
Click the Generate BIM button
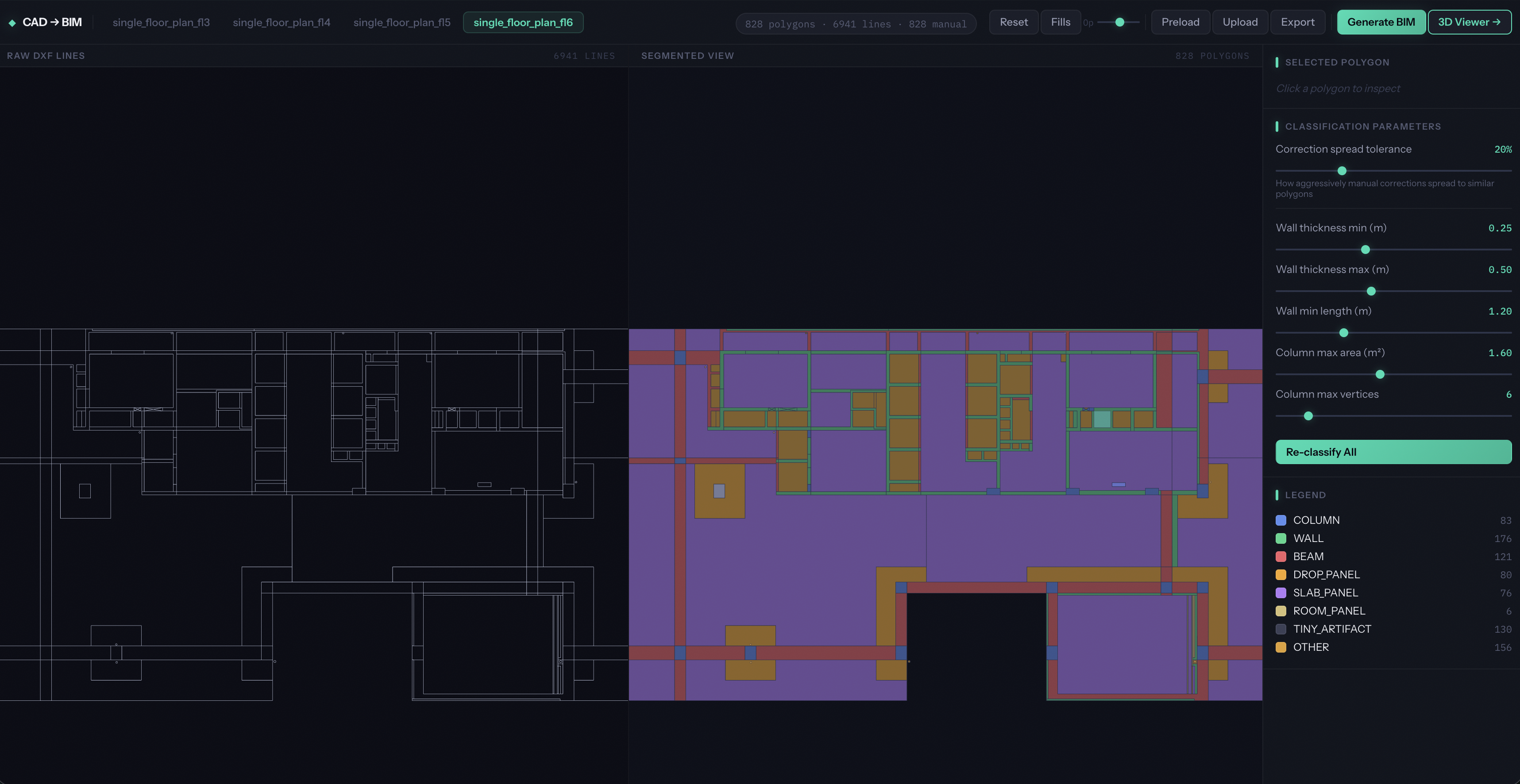coord(1381,22)
